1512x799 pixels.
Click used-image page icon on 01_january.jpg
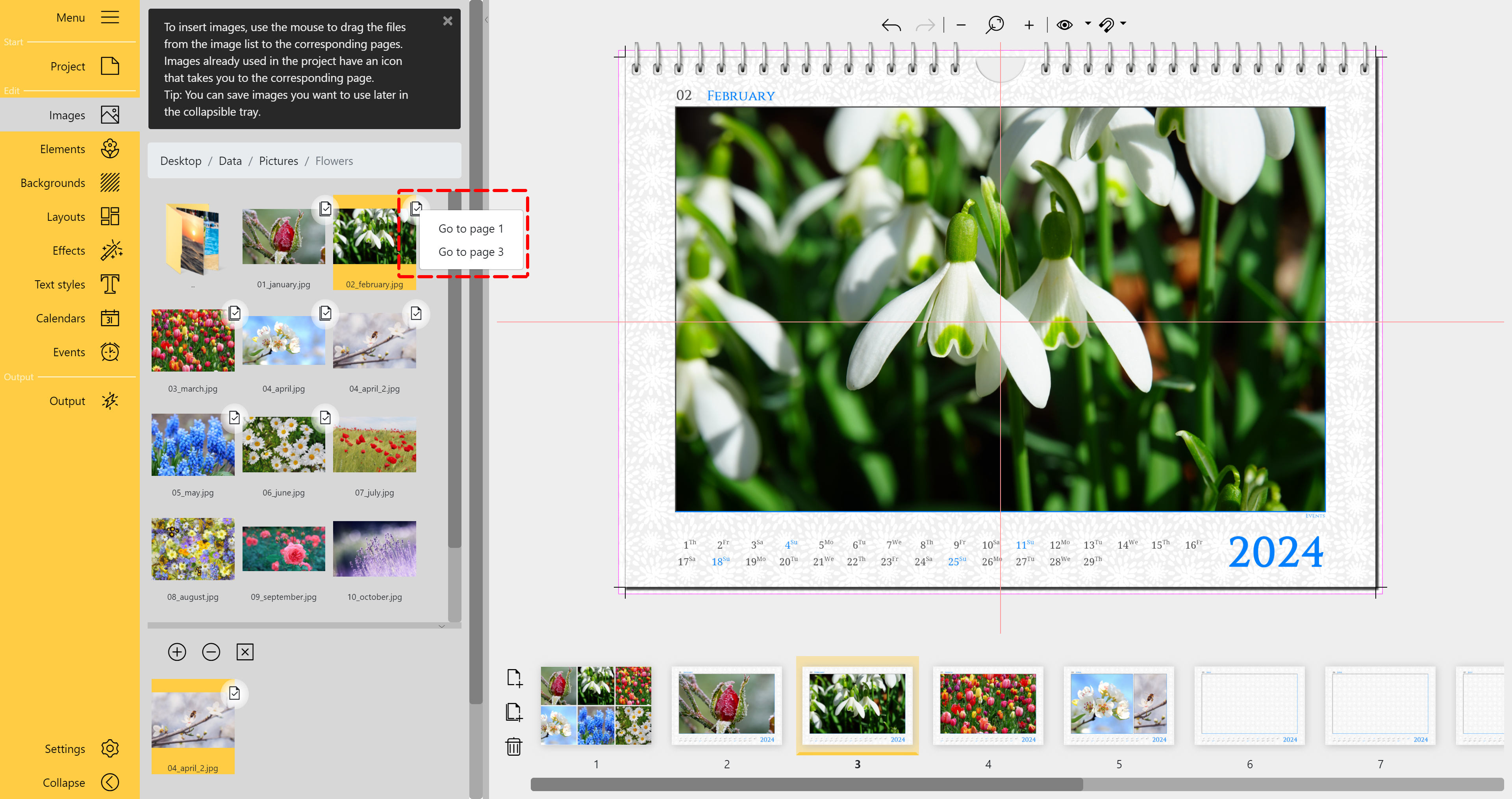pos(325,208)
